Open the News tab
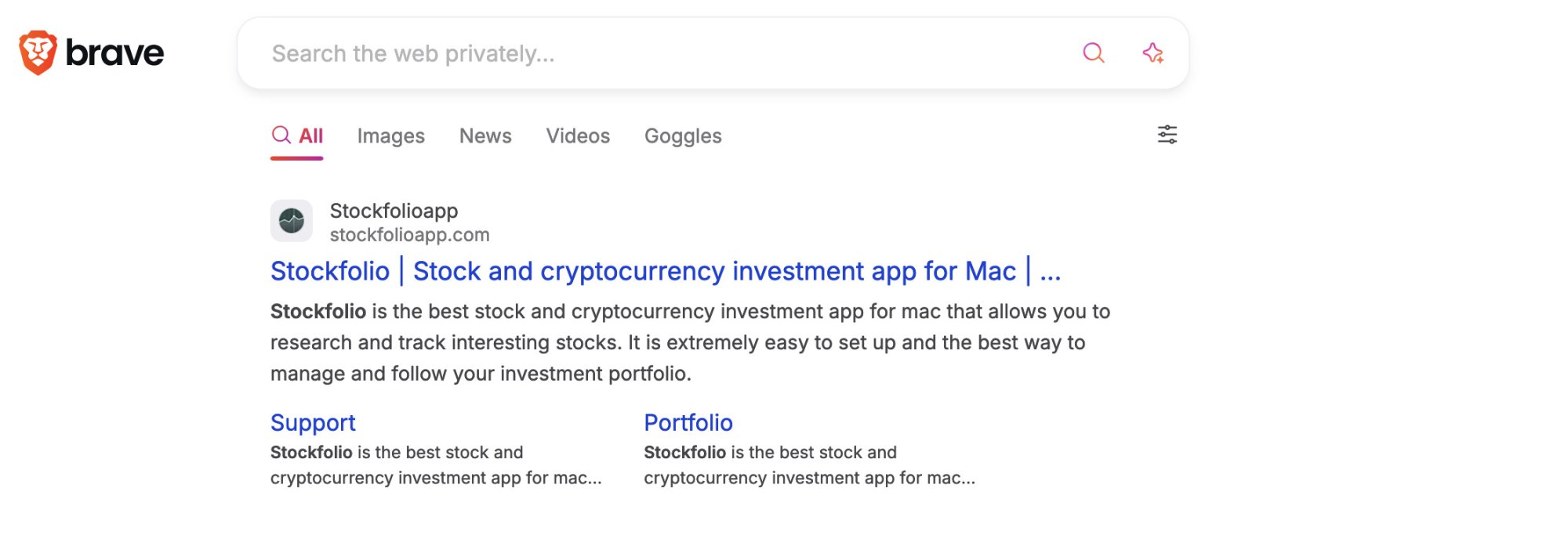 pos(485,136)
